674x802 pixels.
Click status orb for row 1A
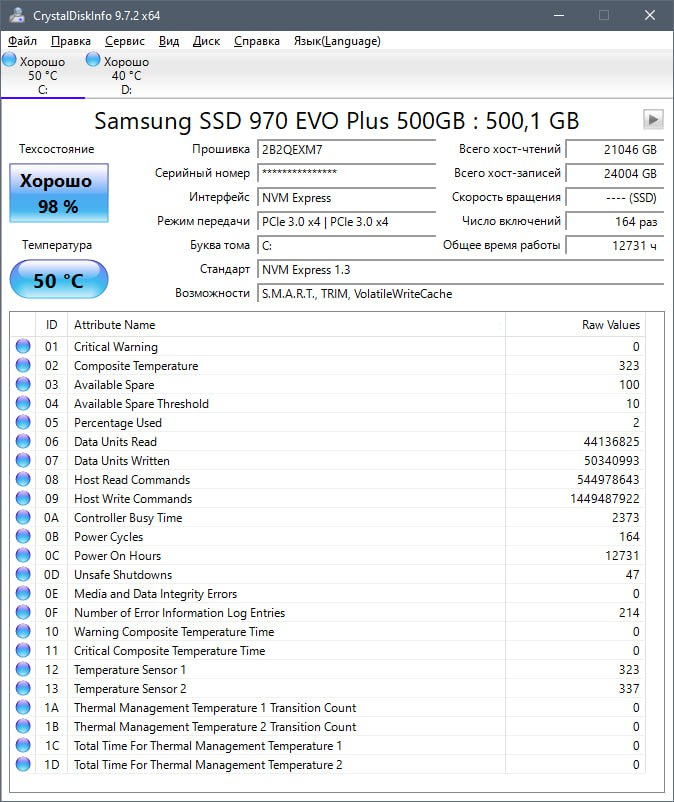(23, 707)
